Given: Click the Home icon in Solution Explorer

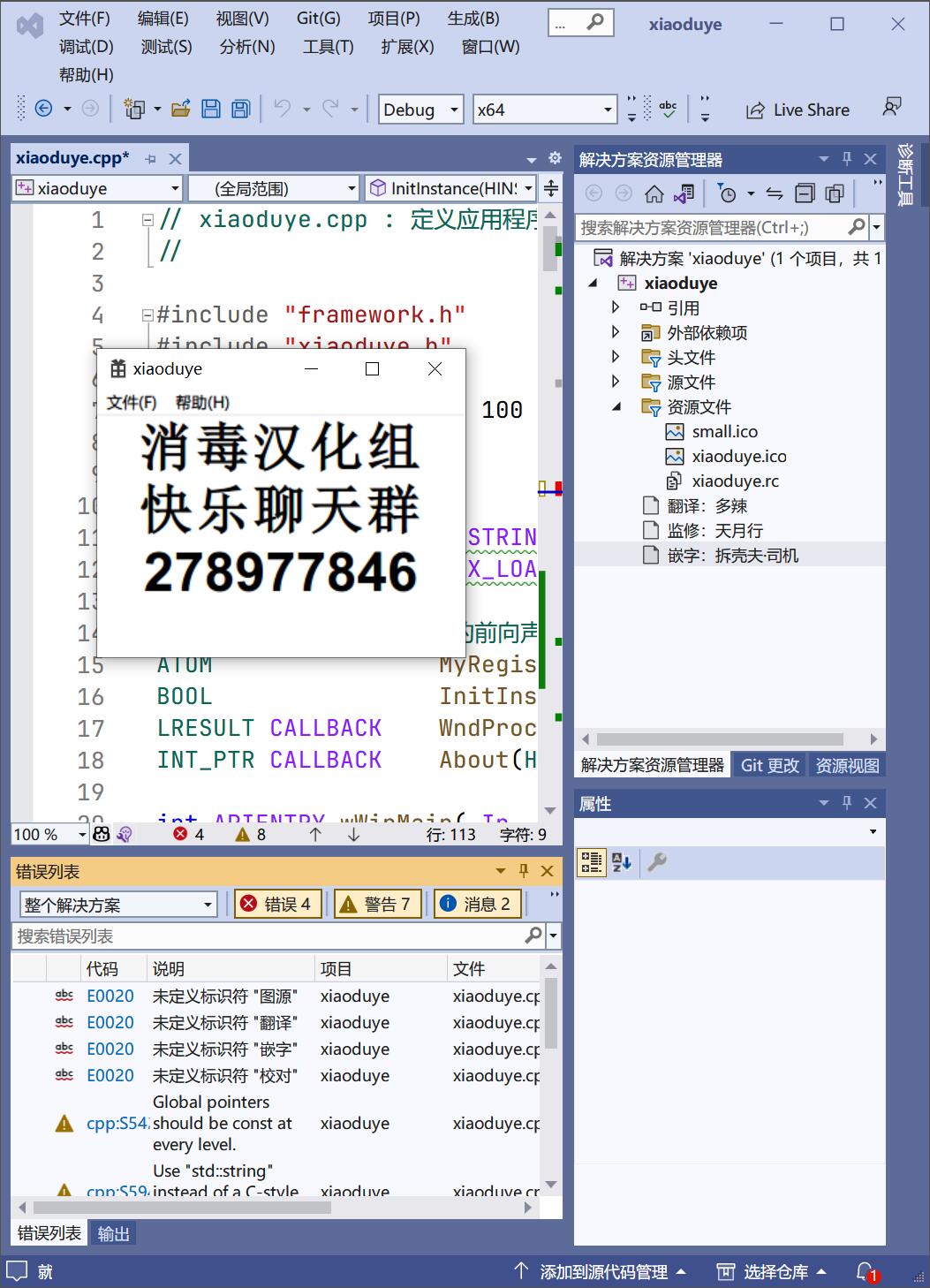Looking at the screenshot, I should [x=654, y=193].
